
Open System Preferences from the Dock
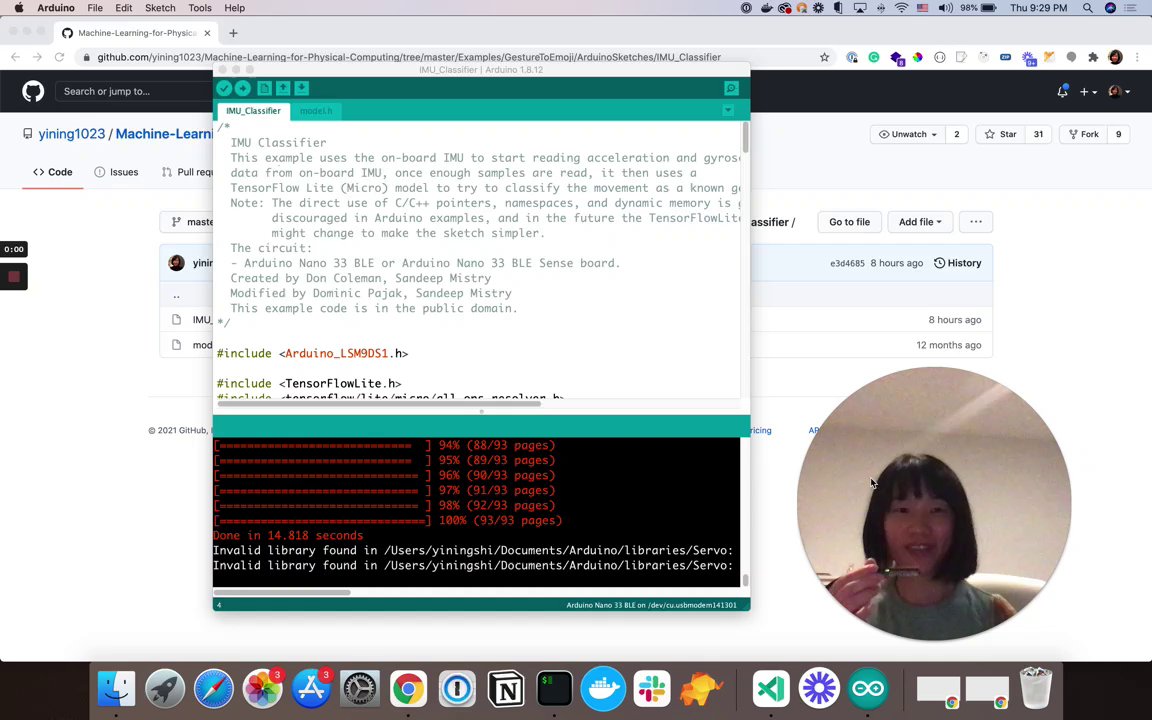tap(359, 688)
